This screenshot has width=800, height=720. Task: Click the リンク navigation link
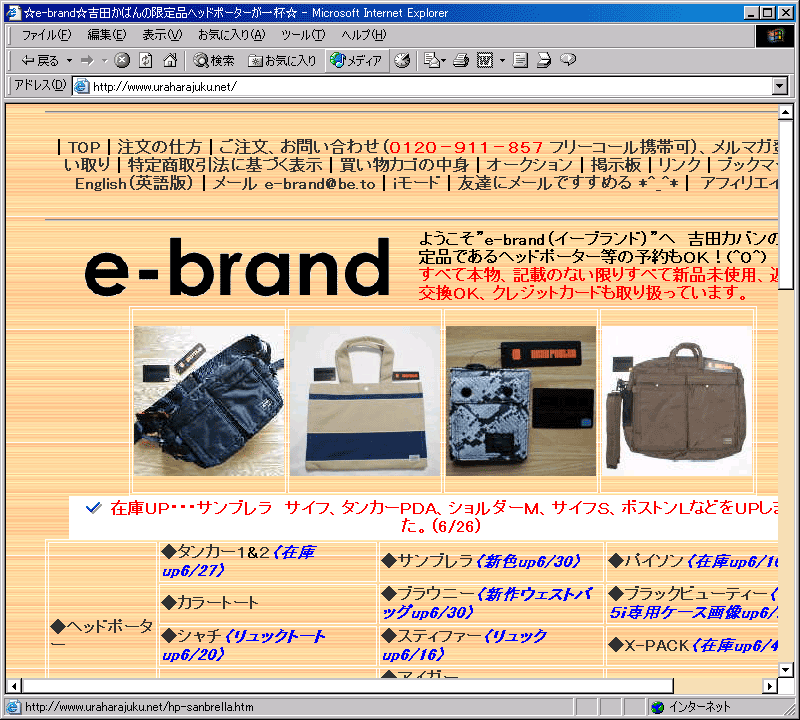click(x=680, y=165)
